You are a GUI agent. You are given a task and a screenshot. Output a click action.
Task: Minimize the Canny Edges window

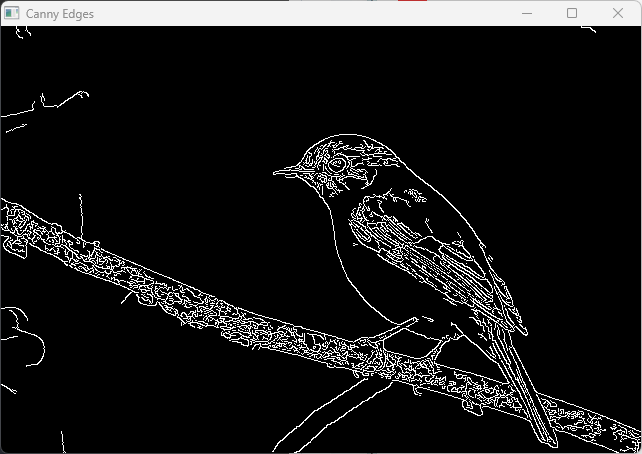point(527,14)
